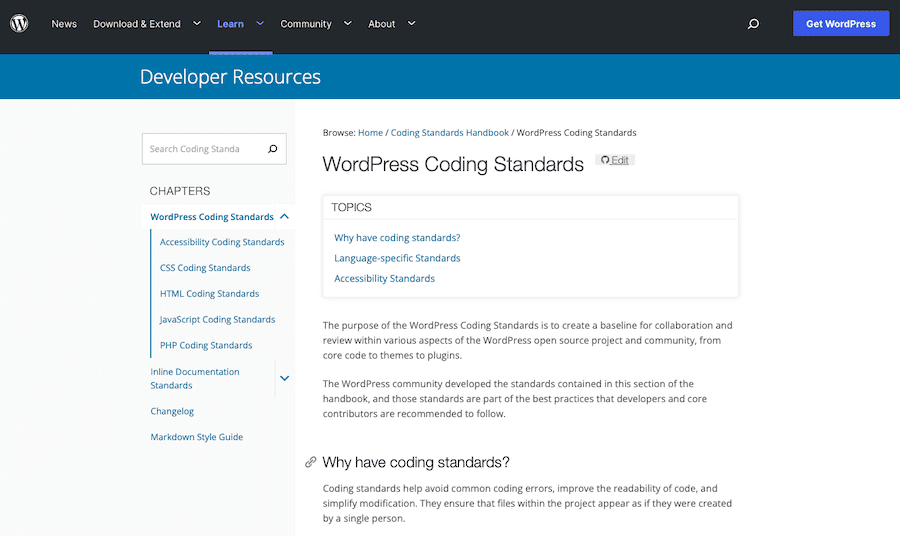Click the Get WordPress button
900x536 pixels.
click(840, 24)
